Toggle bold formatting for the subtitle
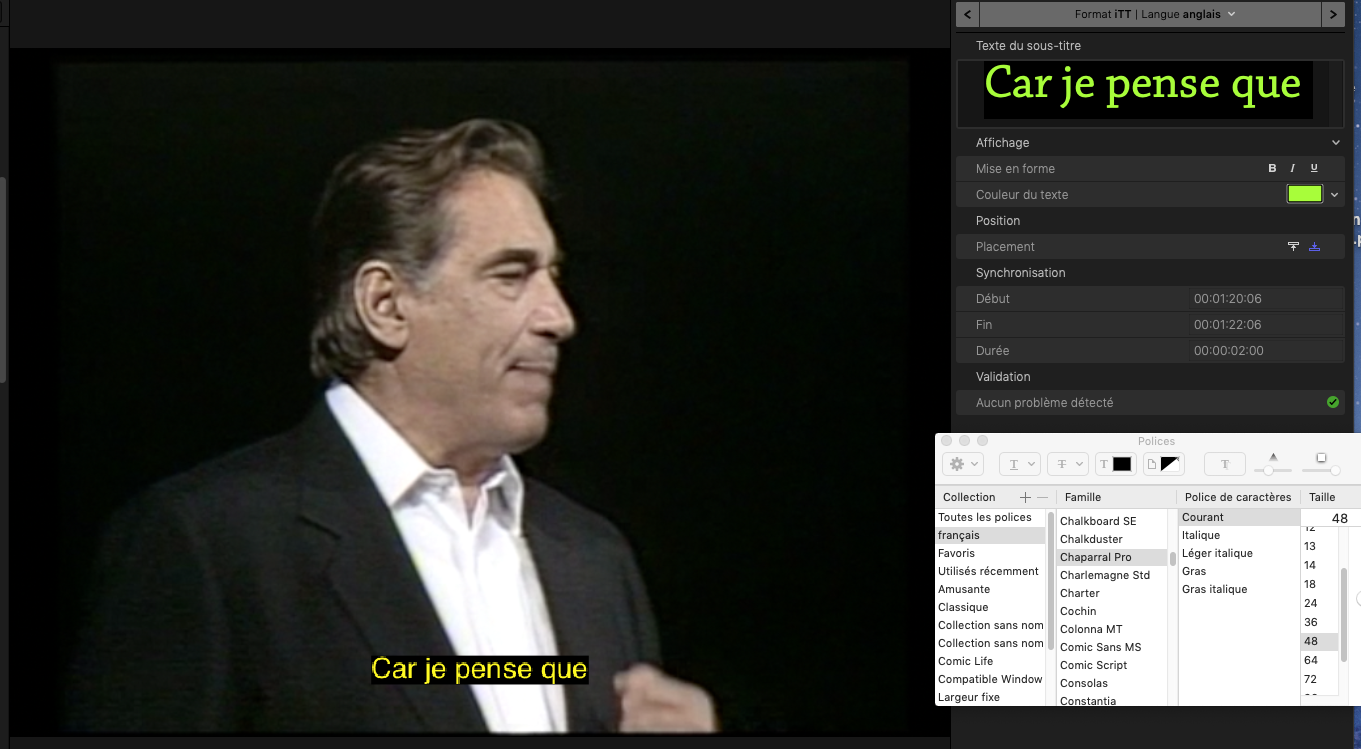This screenshot has height=749, width=1361. point(1272,169)
